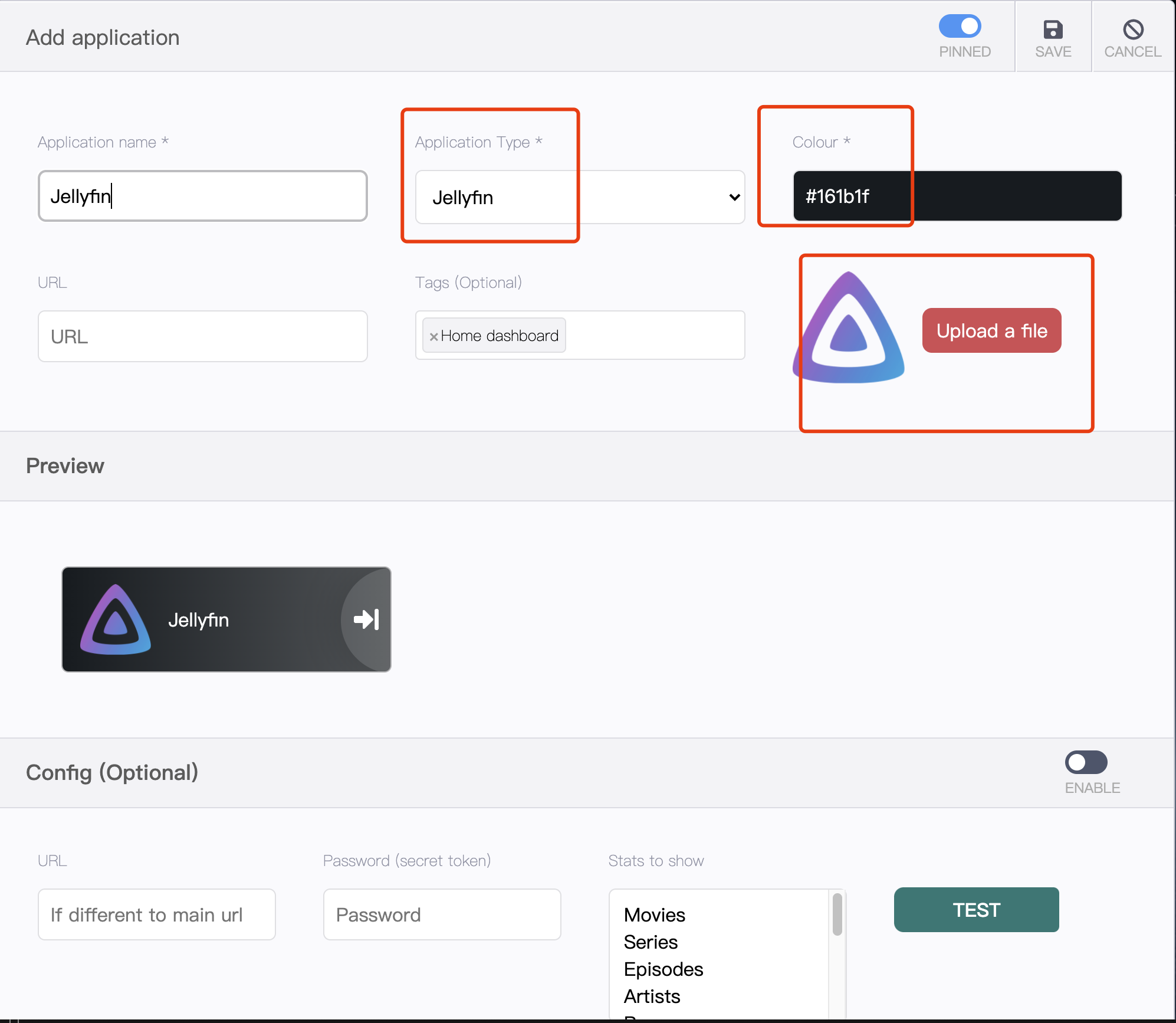Image resolution: width=1176 pixels, height=1023 pixels.
Task: Select Artists in Stats to show
Action: click(x=652, y=996)
